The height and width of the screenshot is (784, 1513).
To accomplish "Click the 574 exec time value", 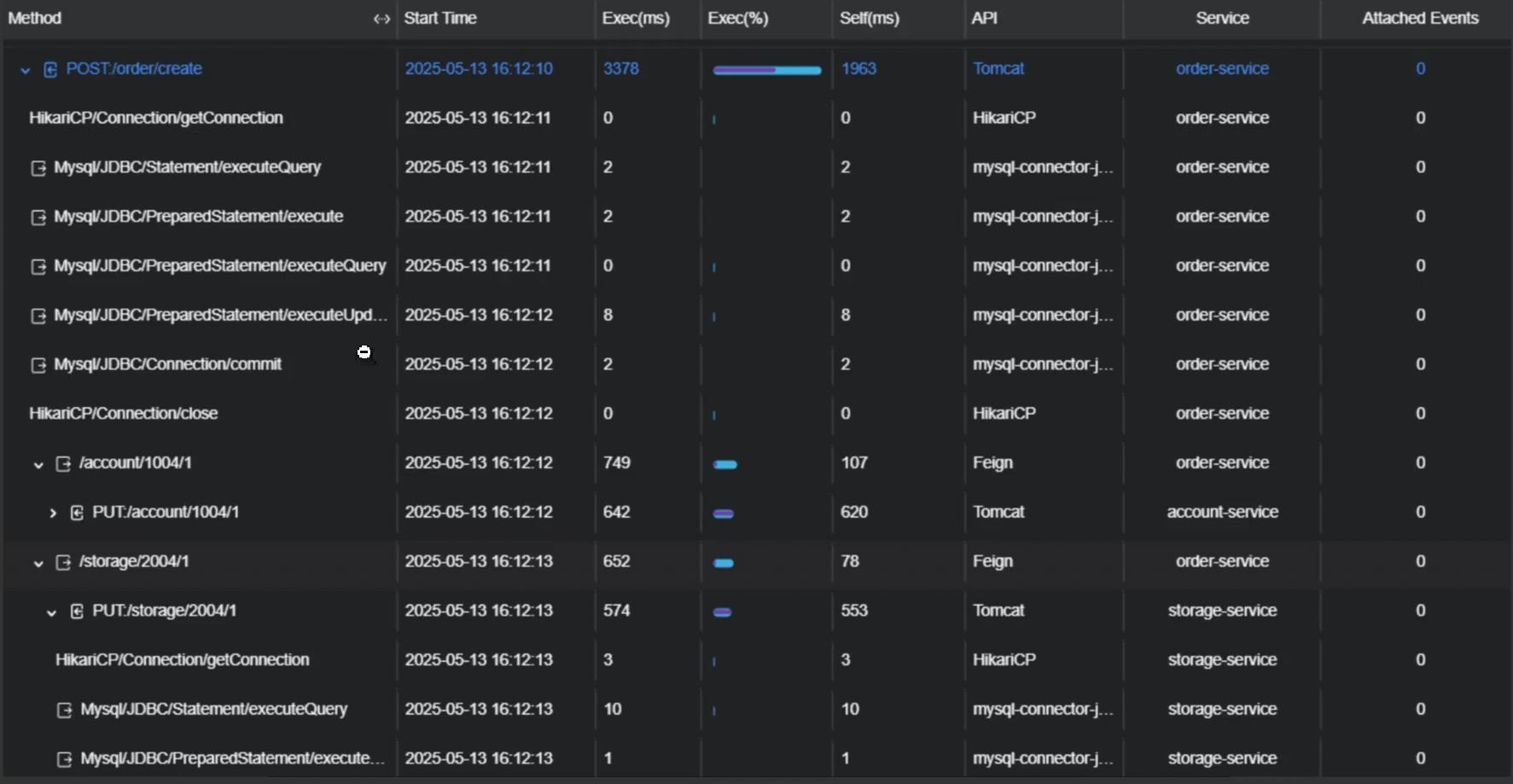I will pos(617,611).
